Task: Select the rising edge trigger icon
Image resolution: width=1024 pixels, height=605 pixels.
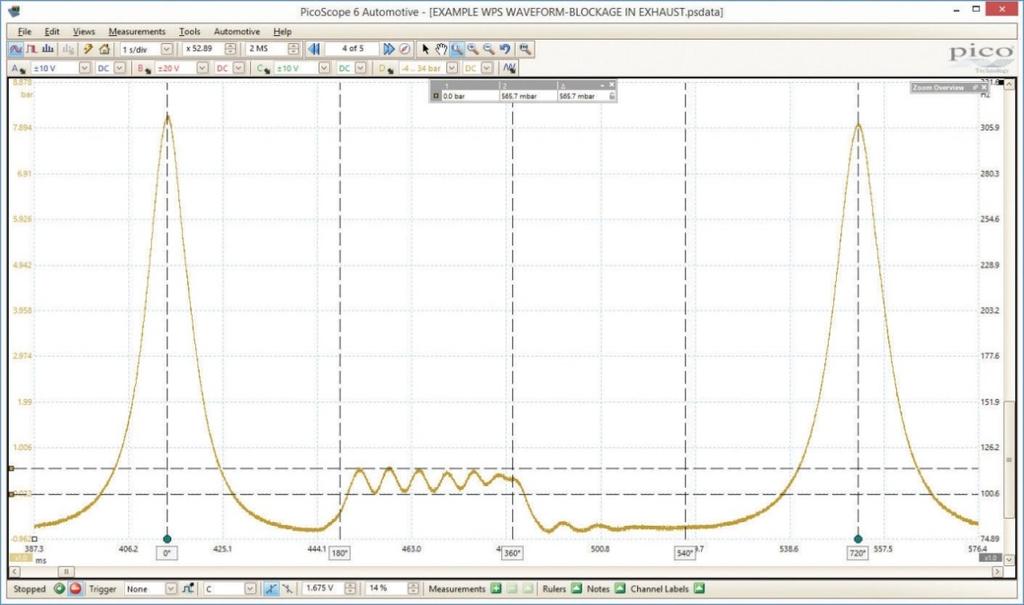Action: tap(271, 589)
